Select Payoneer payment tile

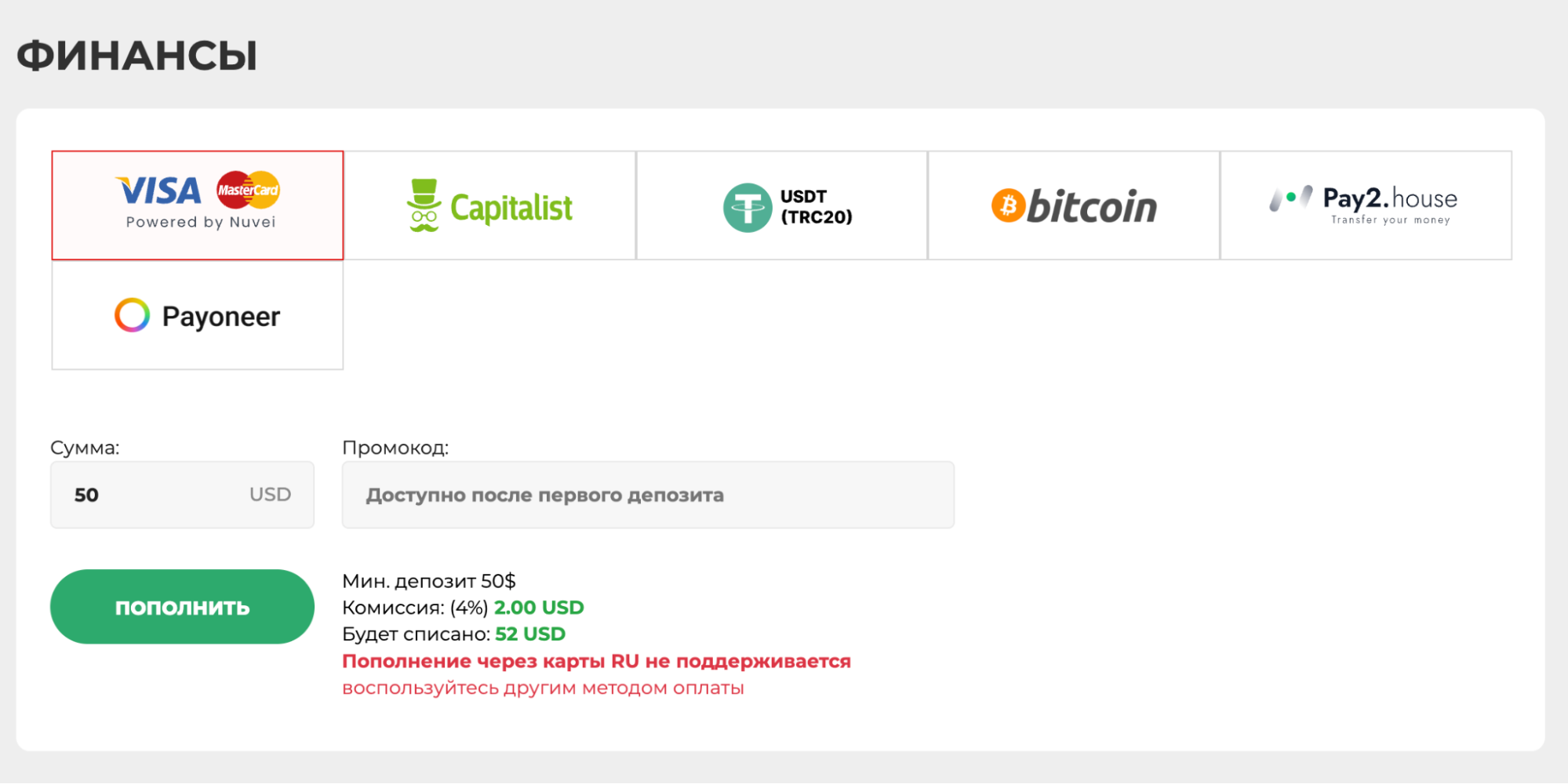click(198, 315)
